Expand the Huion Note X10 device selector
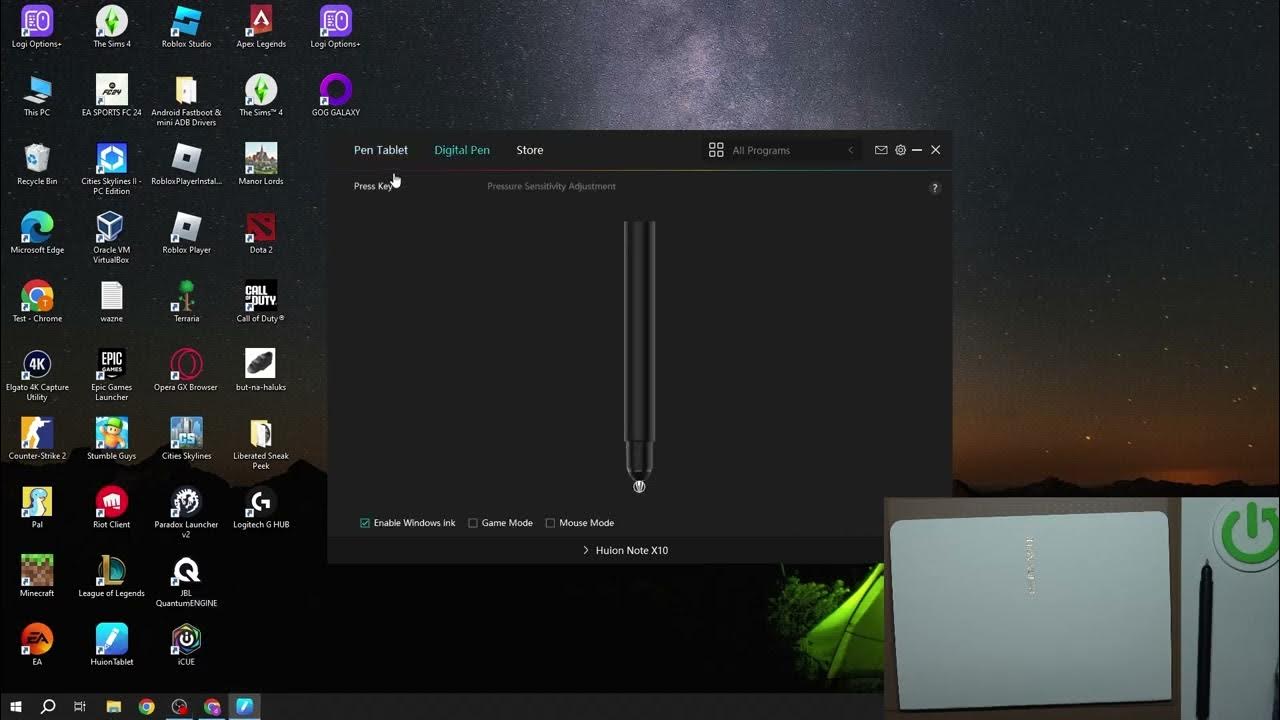This screenshot has width=1280, height=720. (x=626, y=550)
